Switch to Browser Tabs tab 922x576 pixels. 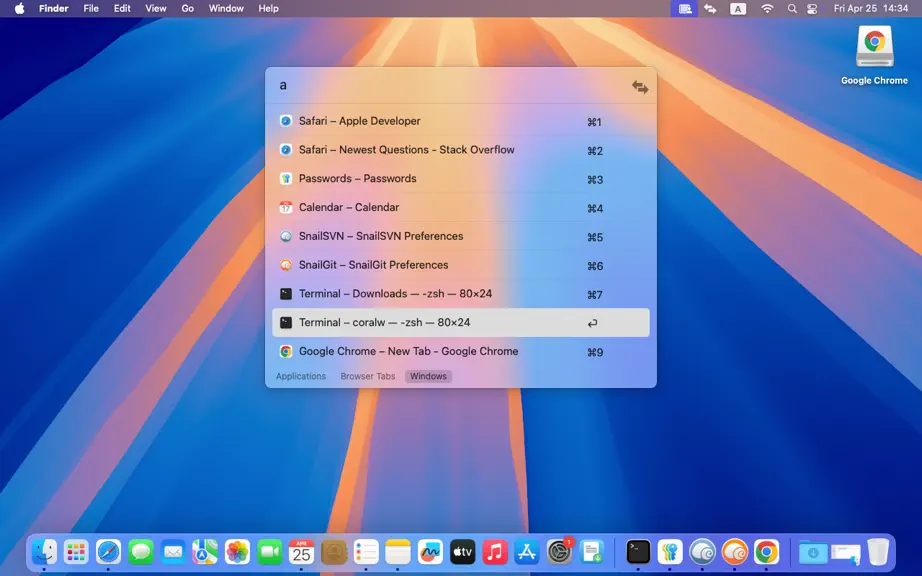coord(368,376)
